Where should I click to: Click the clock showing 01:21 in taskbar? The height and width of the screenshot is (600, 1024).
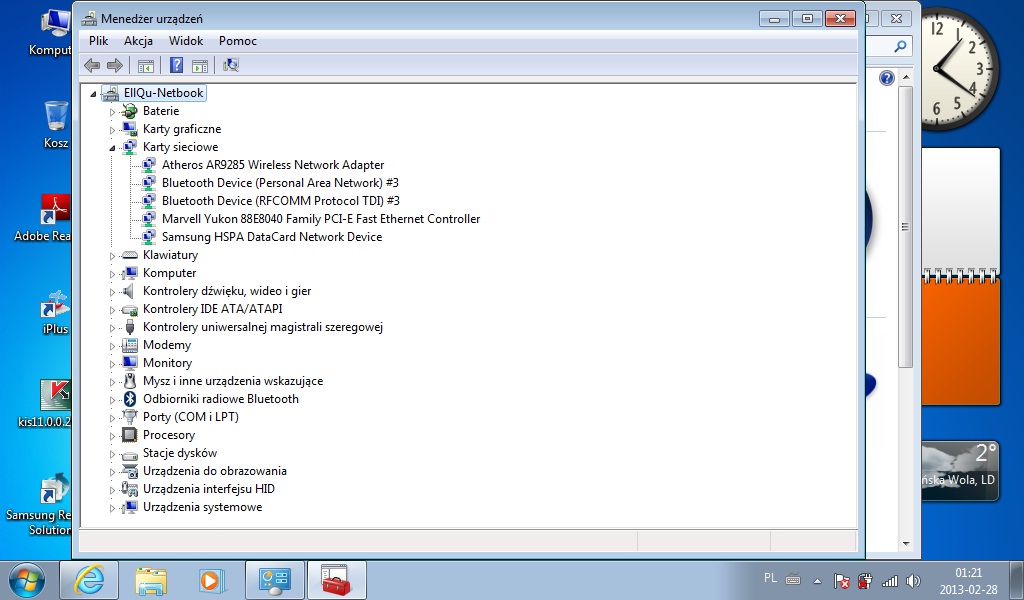(968, 580)
